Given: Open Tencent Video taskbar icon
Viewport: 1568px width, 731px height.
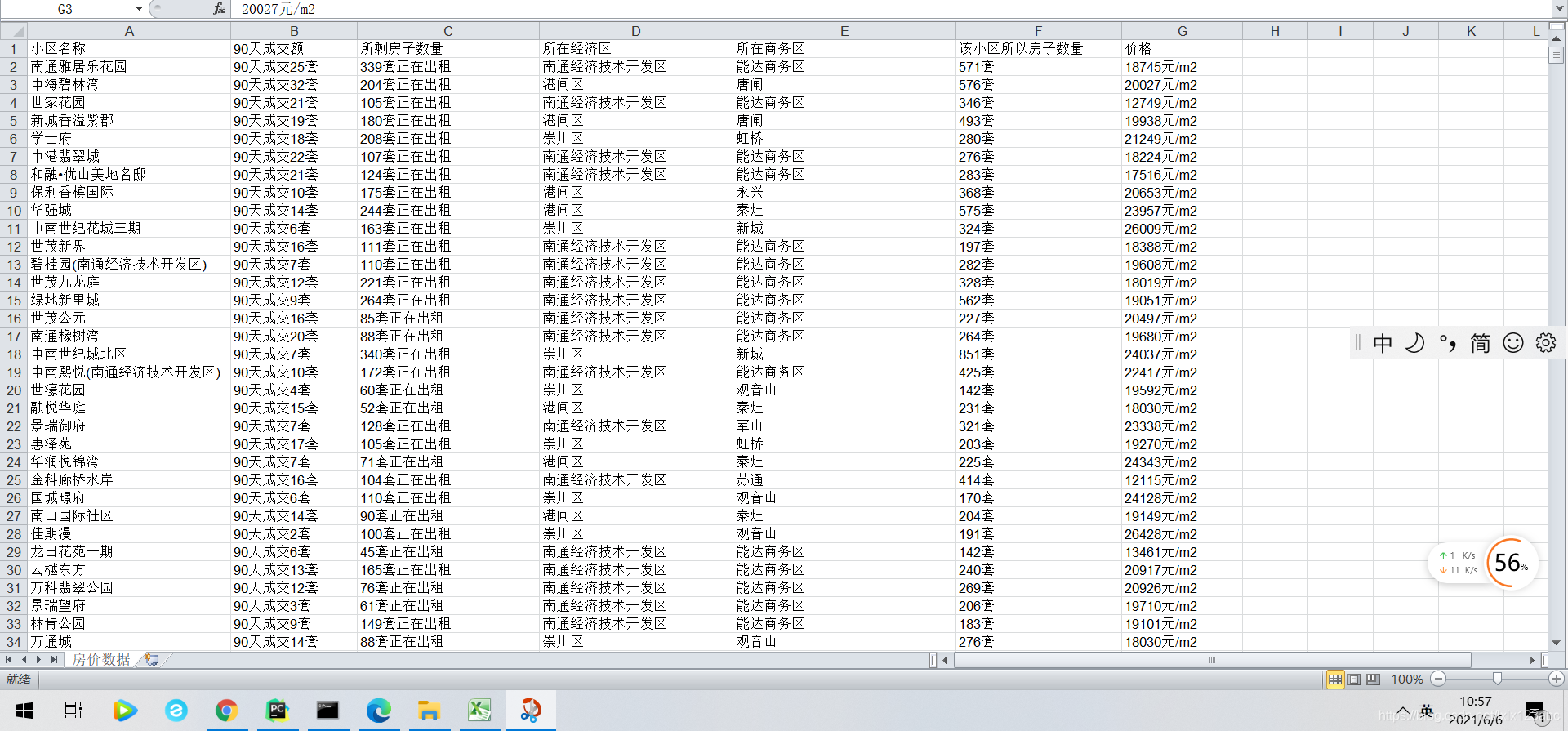Looking at the screenshot, I should tap(125, 711).
